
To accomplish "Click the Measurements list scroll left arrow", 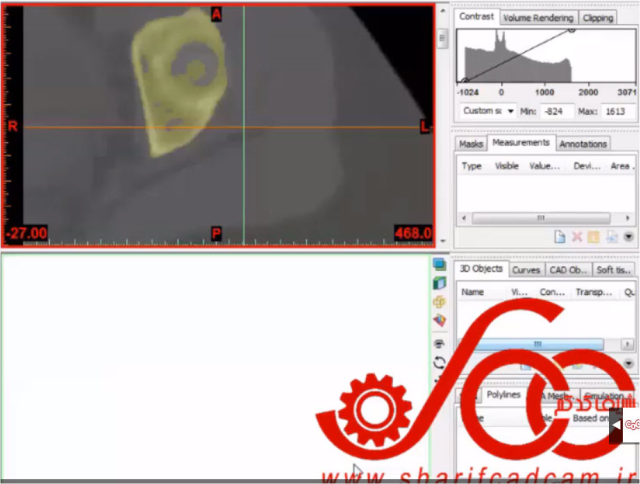I will click(x=464, y=218).
